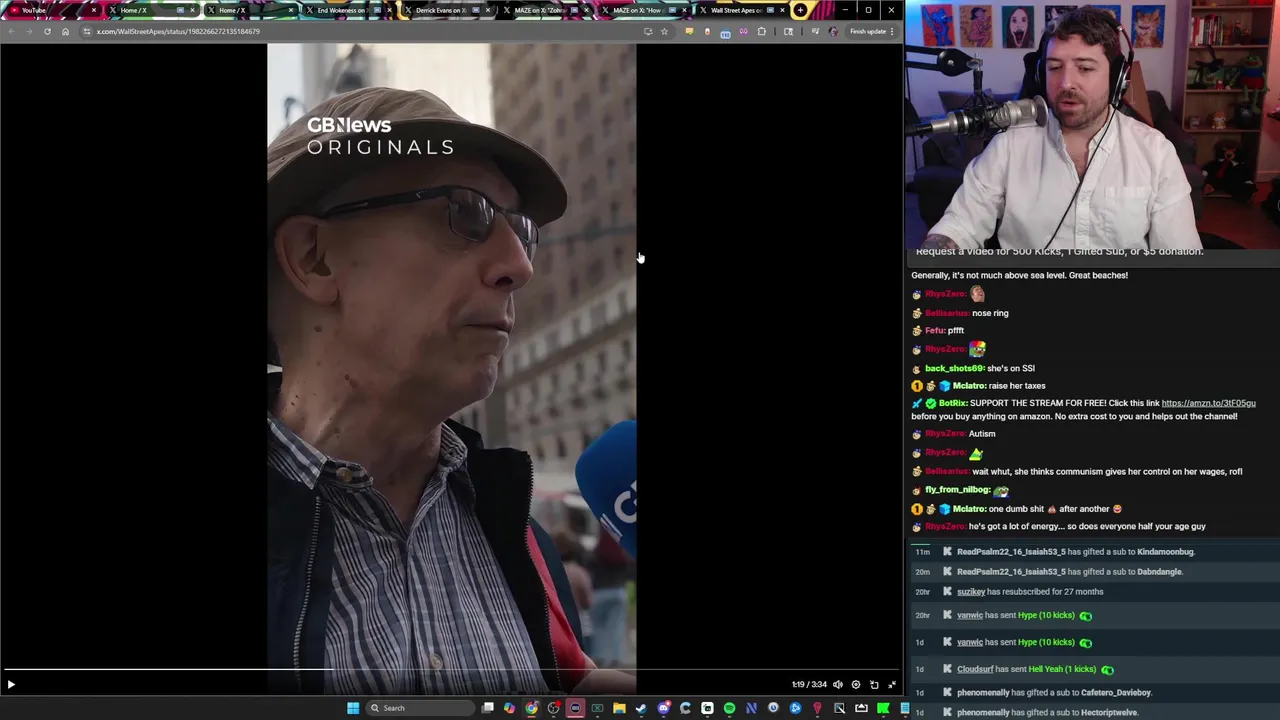Screen dimensions: 1280x720
Task: Go to browser home page
Action: pos(65,31)
